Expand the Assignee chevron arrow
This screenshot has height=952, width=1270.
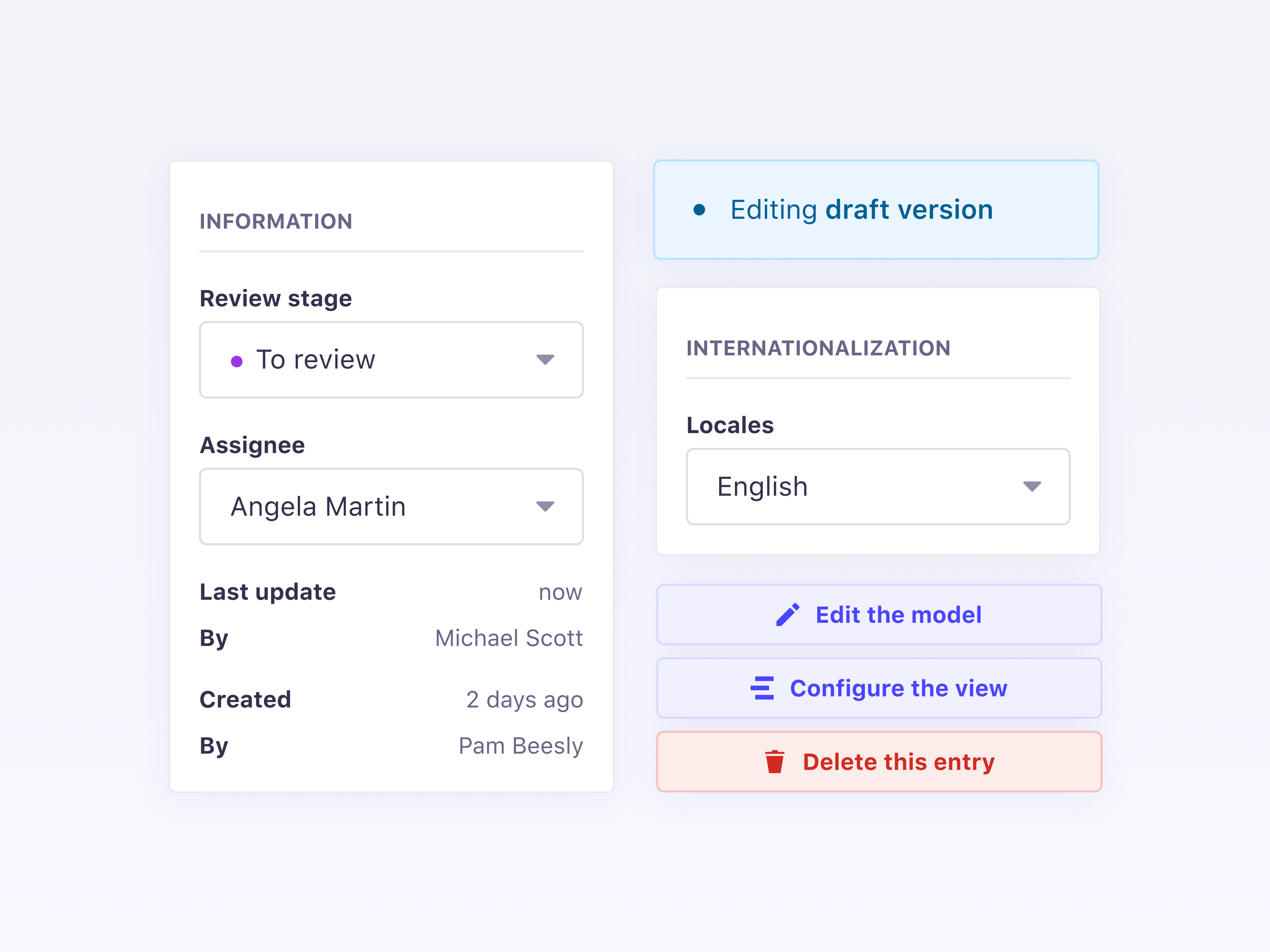click(x=545, y=507)
